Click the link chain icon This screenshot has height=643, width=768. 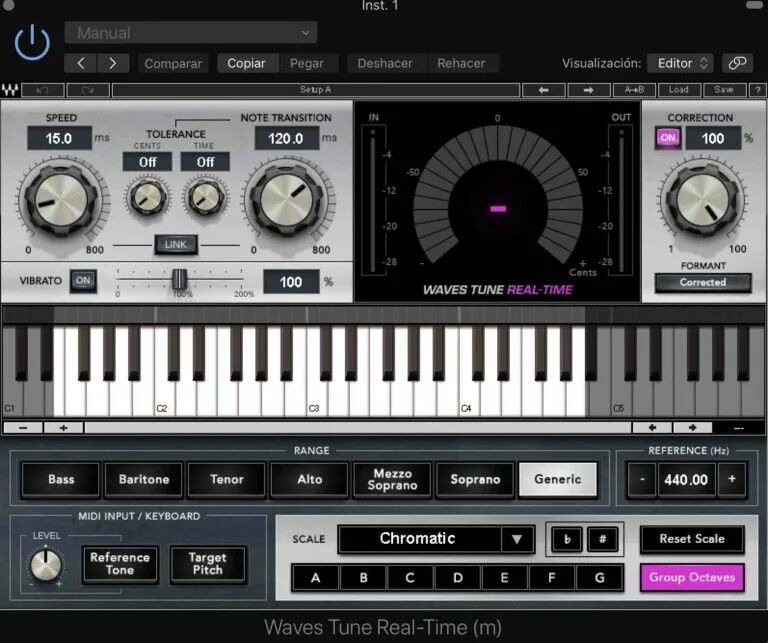737,63
